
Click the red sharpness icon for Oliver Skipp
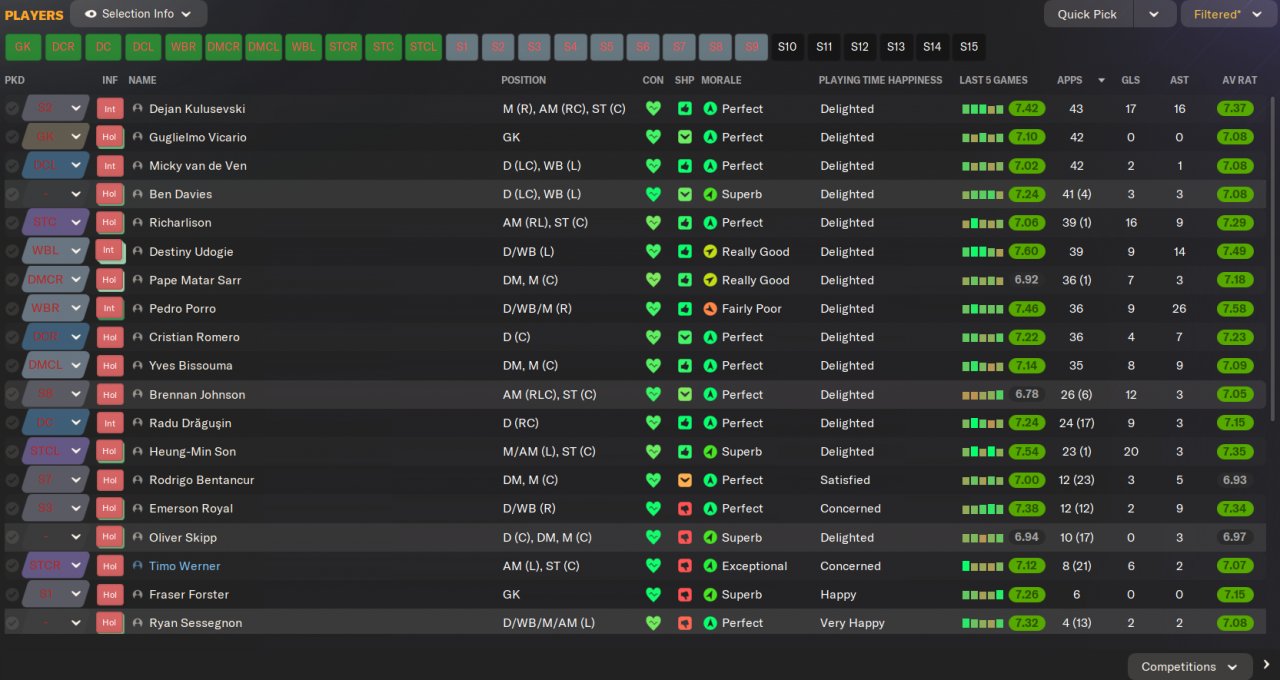685,537
